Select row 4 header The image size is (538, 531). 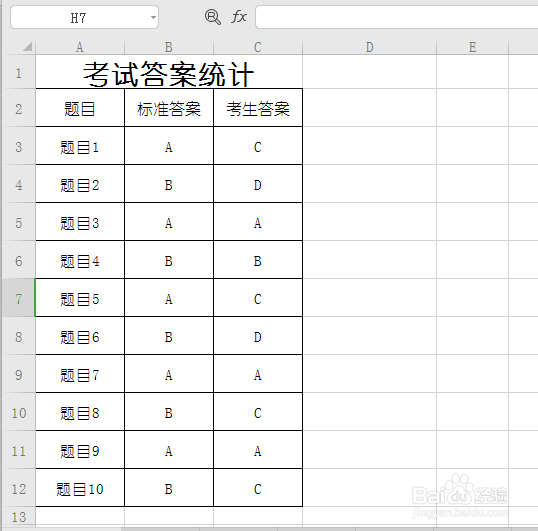19,185
